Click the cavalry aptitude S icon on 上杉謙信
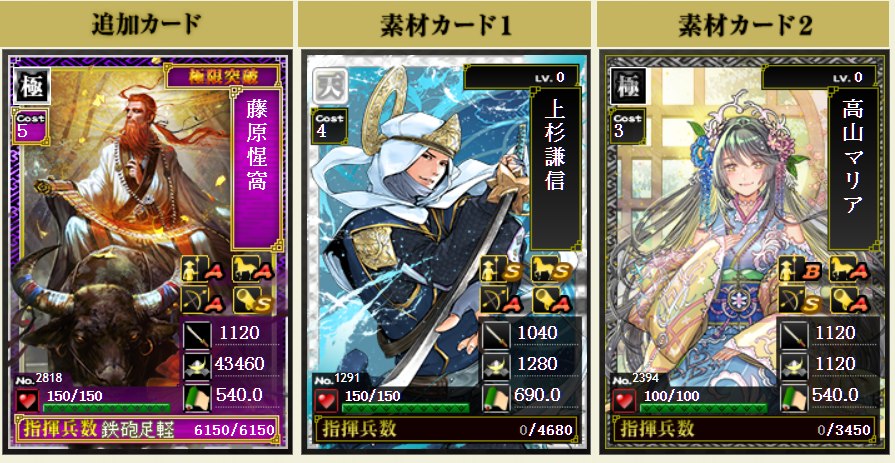 coord(551,269)
